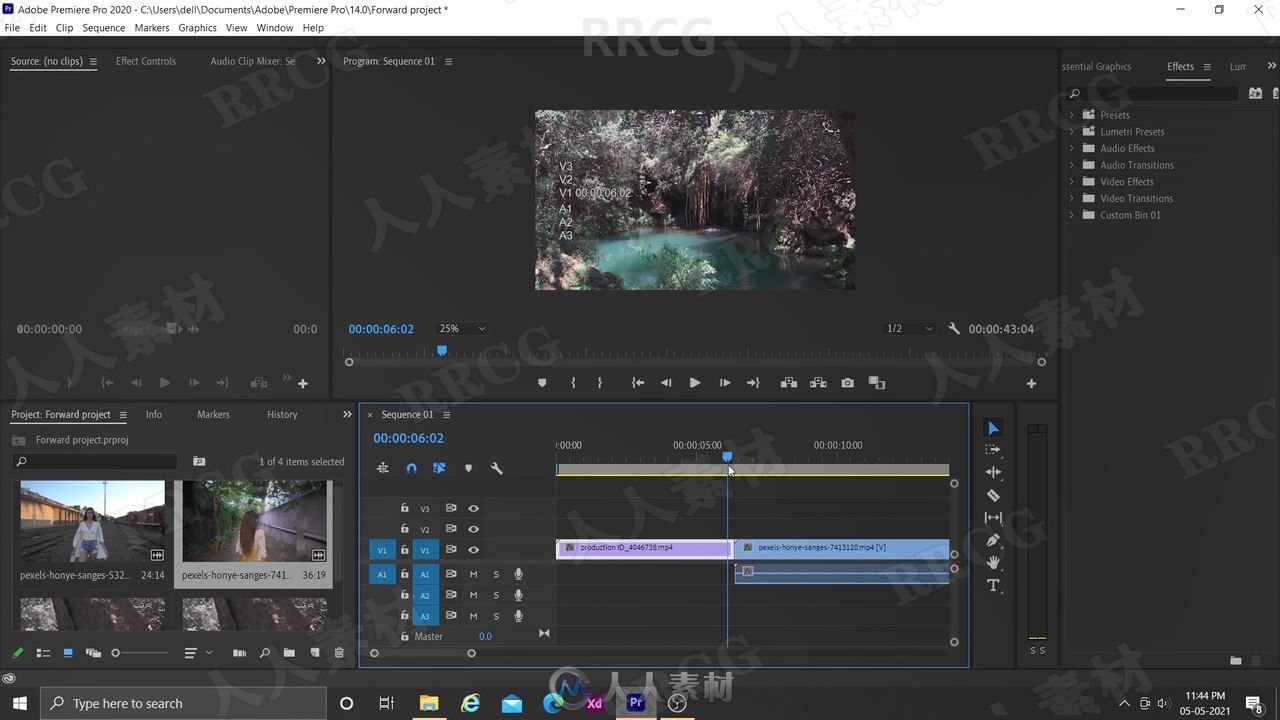Screen dimensions: 1280x720
Task: Step forward one frame in Program monitor
Action: (725, 383)
